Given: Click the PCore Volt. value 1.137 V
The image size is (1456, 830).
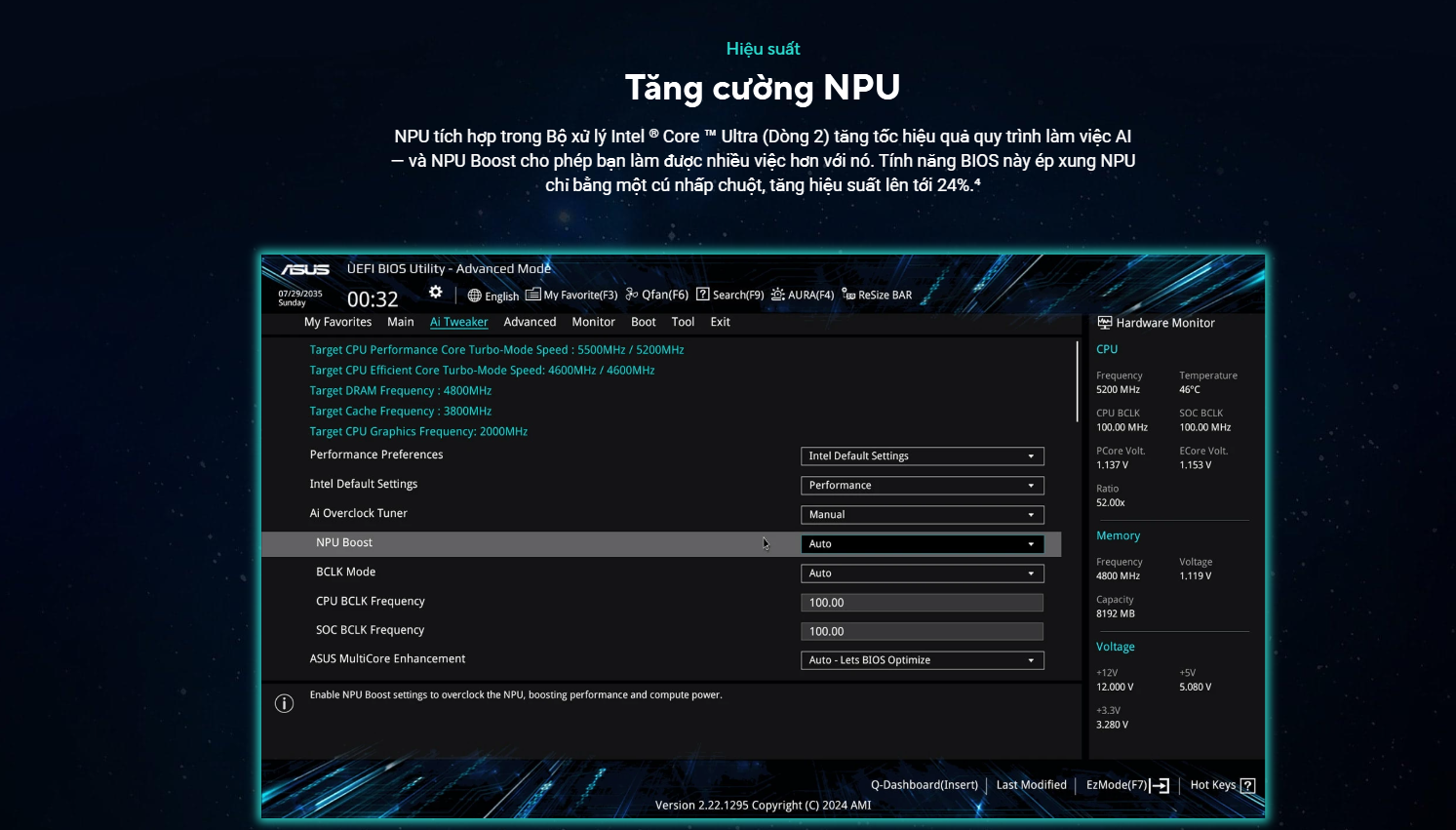Looking at the screenshot, I should pos(1113,465).
